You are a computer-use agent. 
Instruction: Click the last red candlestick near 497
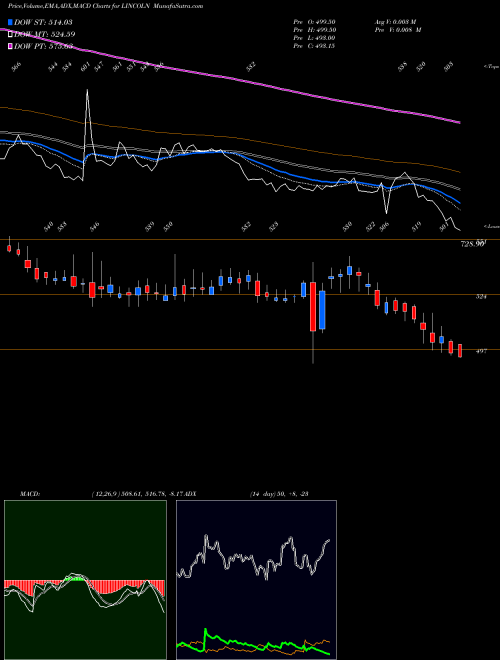click(460, 350)
